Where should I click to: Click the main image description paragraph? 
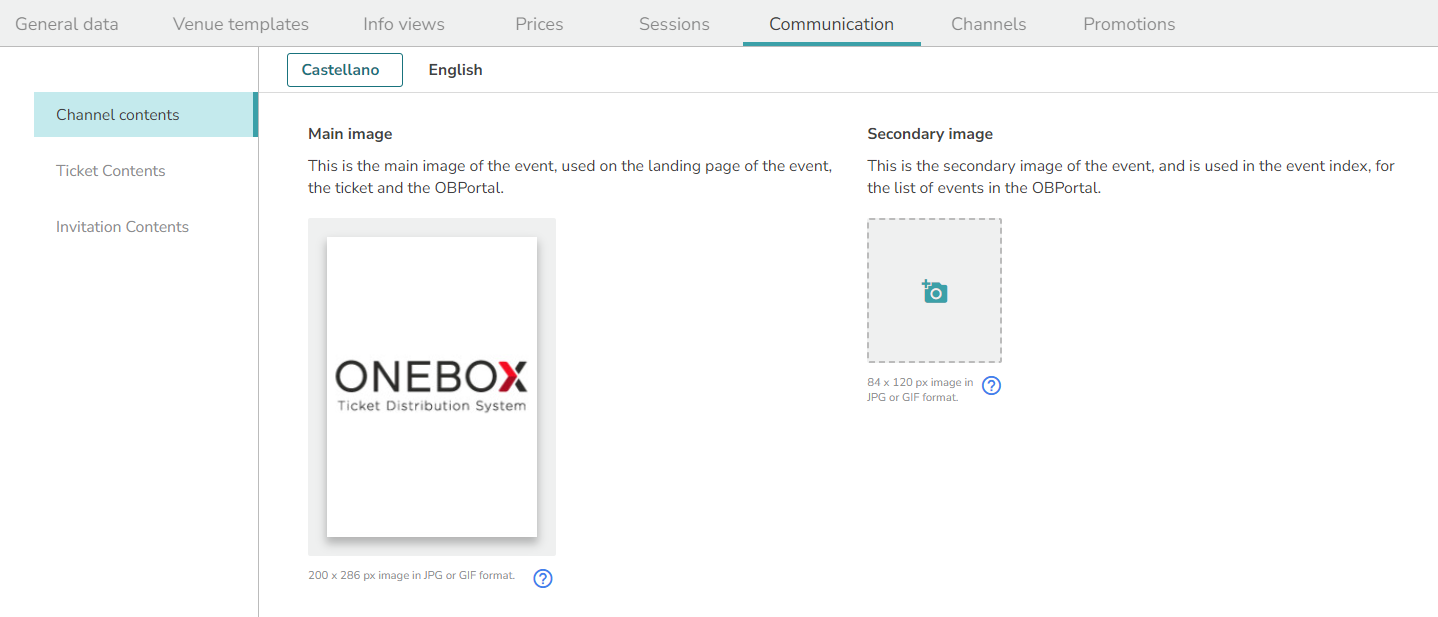[x=570, y=176]
